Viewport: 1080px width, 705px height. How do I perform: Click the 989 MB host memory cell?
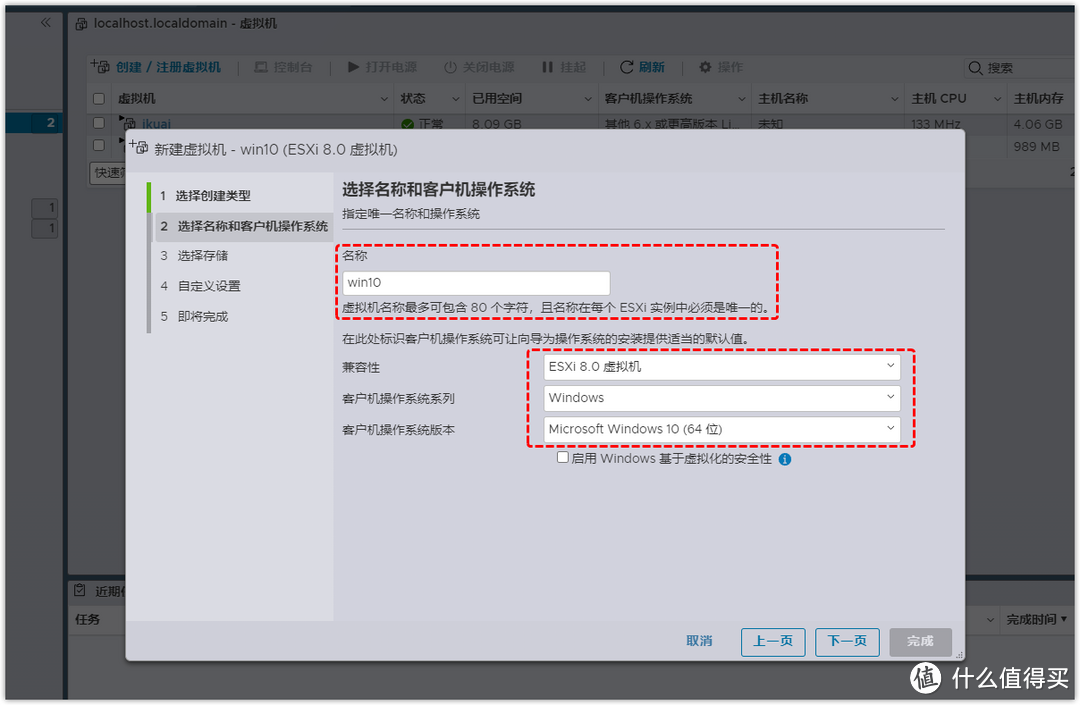click(x=1036, y=147)
